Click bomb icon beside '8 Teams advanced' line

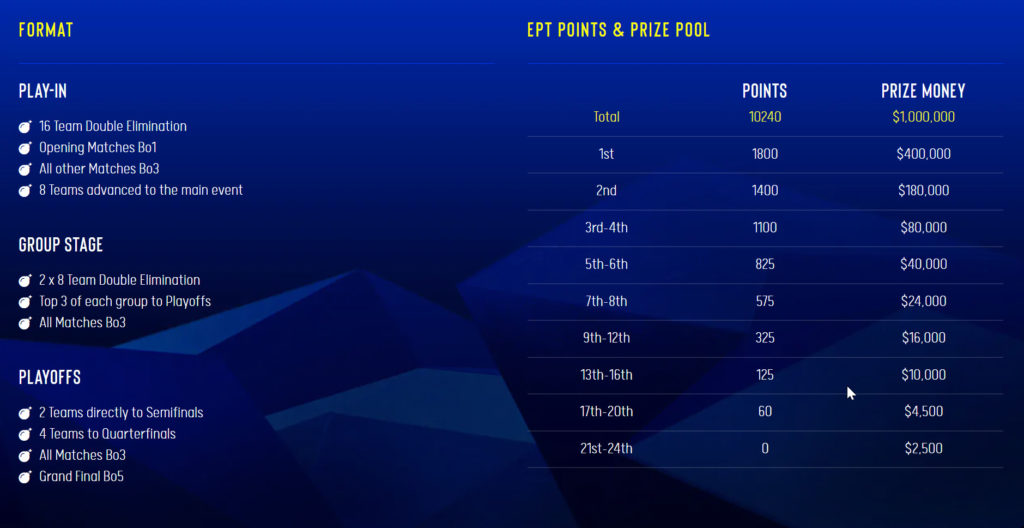click(x=25, y=190)
